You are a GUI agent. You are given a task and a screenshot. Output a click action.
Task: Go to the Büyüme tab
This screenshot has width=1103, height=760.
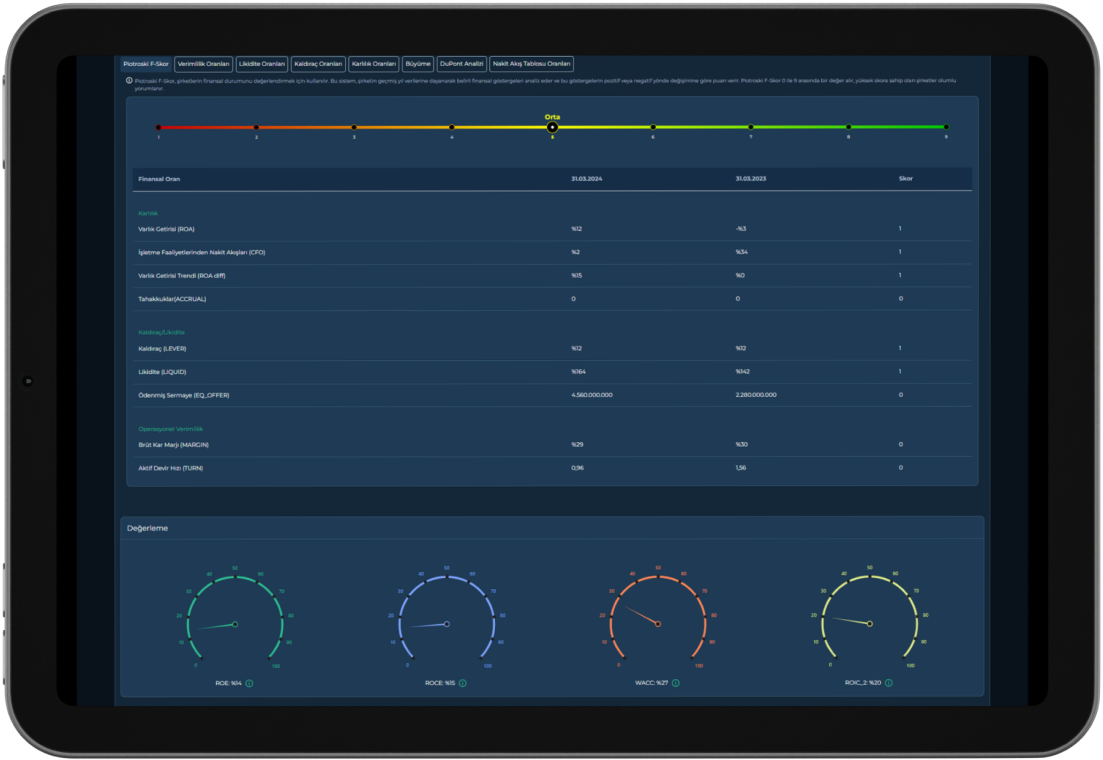418,64
